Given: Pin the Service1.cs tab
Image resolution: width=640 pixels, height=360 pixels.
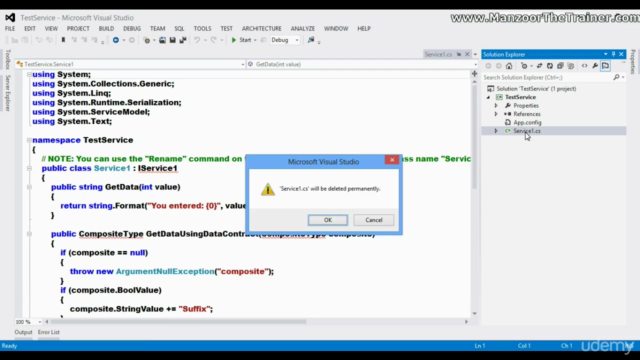Looking at the screenshot, I should coord(459,54).
